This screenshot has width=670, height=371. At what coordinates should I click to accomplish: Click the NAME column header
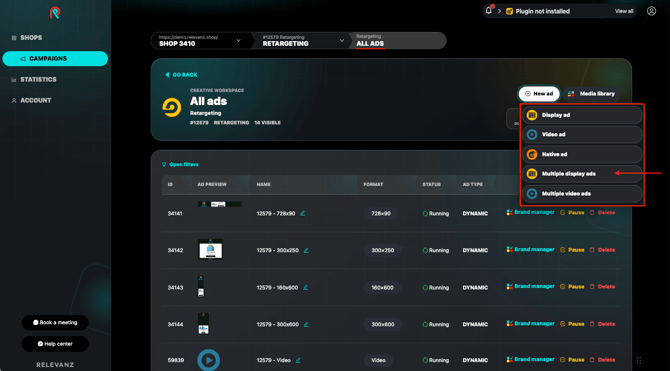coord(264,185)
